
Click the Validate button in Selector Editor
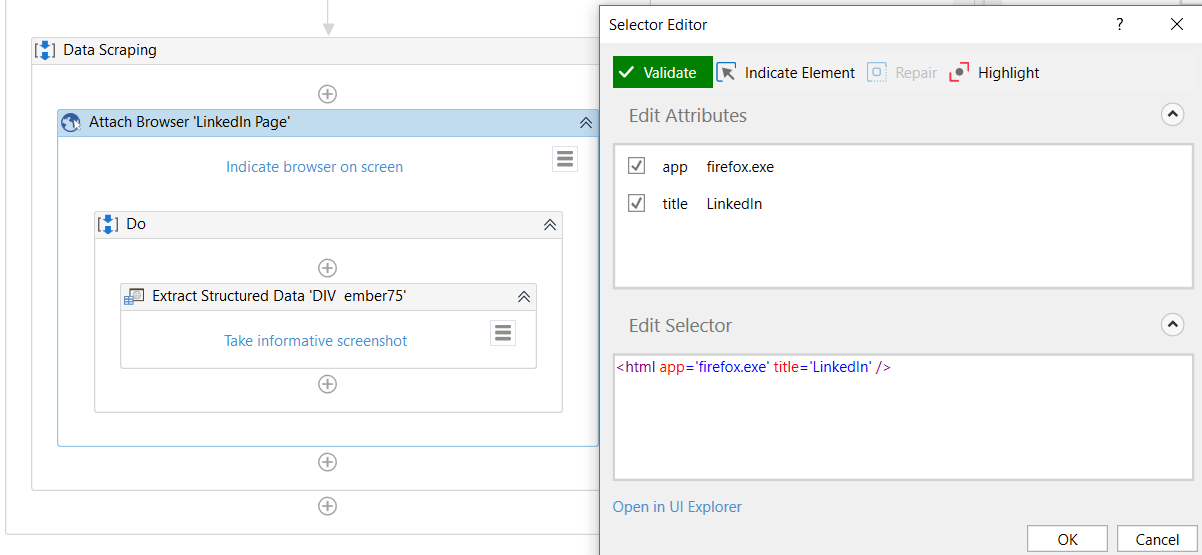[x=662, y=73]
